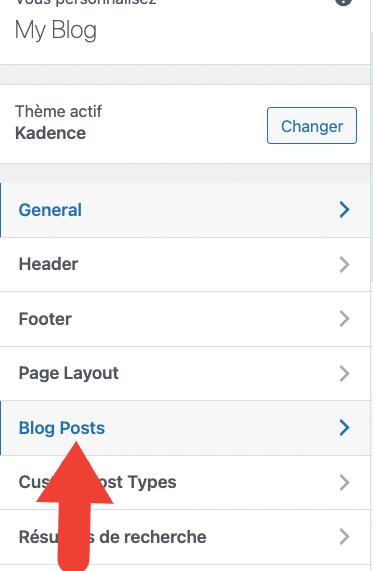373x571 pixels.
Task: Click the Changer button to switch theme
Action: tap(312, 126)
